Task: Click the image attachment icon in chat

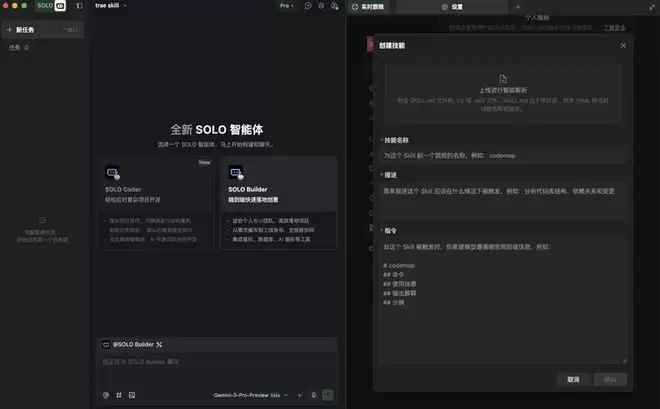Action: click(x=132, y=395)
